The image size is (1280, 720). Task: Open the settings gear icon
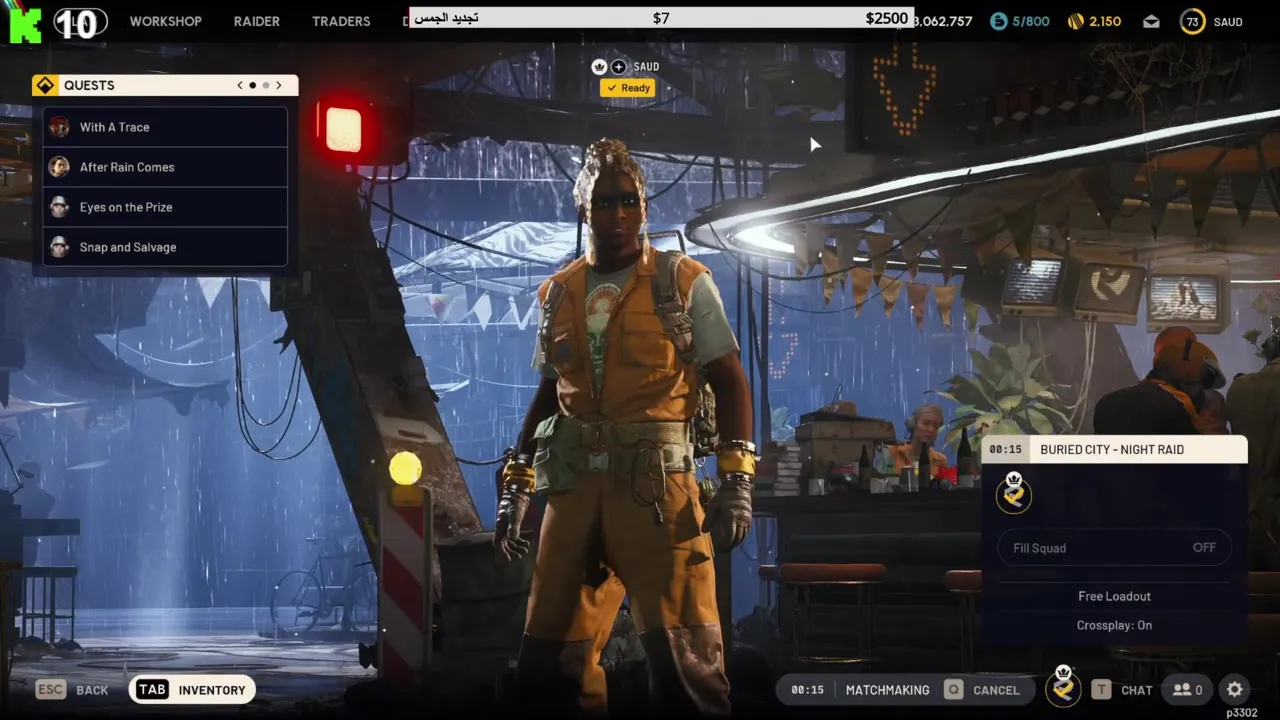[x=1235, y=690]
